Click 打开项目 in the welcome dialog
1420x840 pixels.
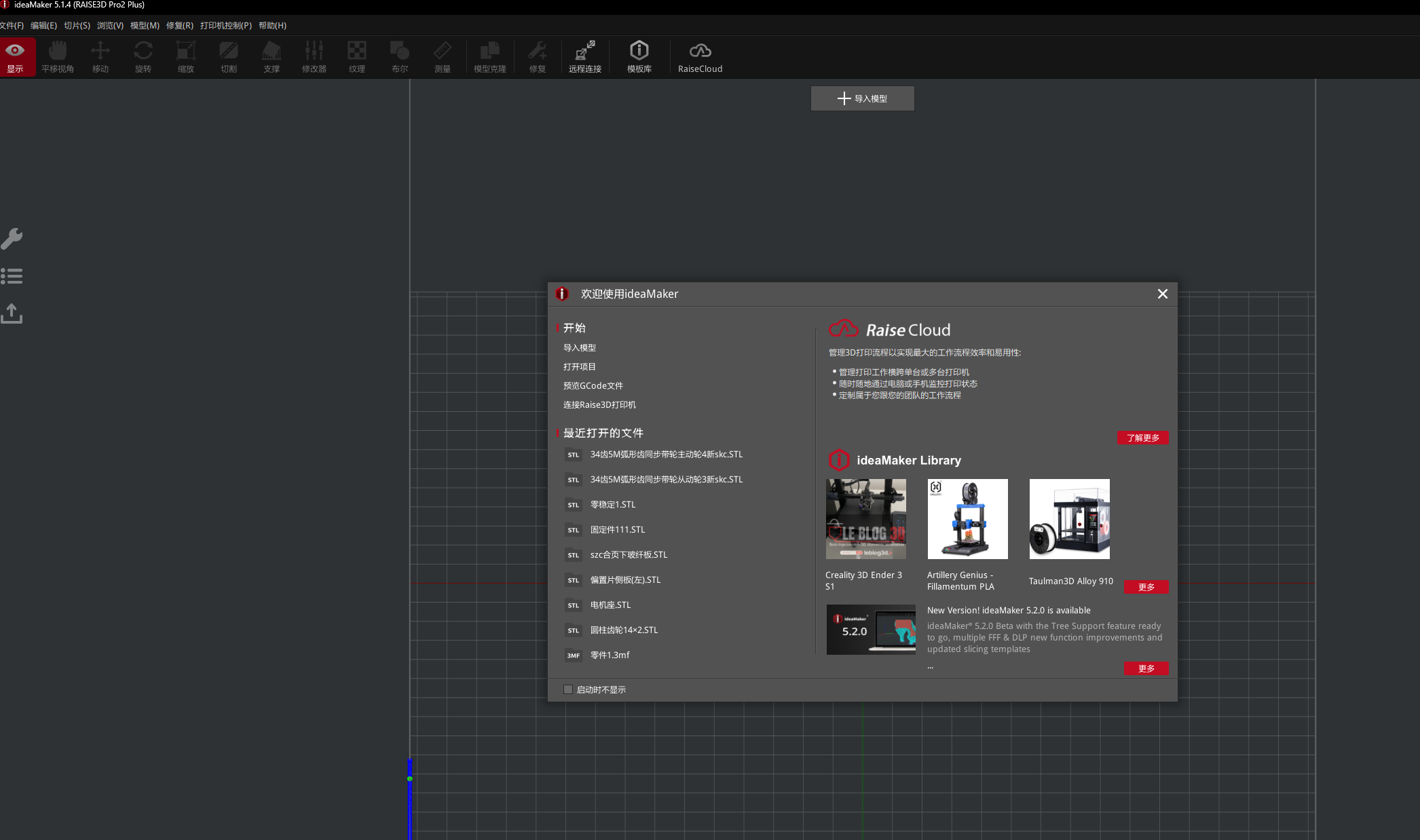(579, 366)
